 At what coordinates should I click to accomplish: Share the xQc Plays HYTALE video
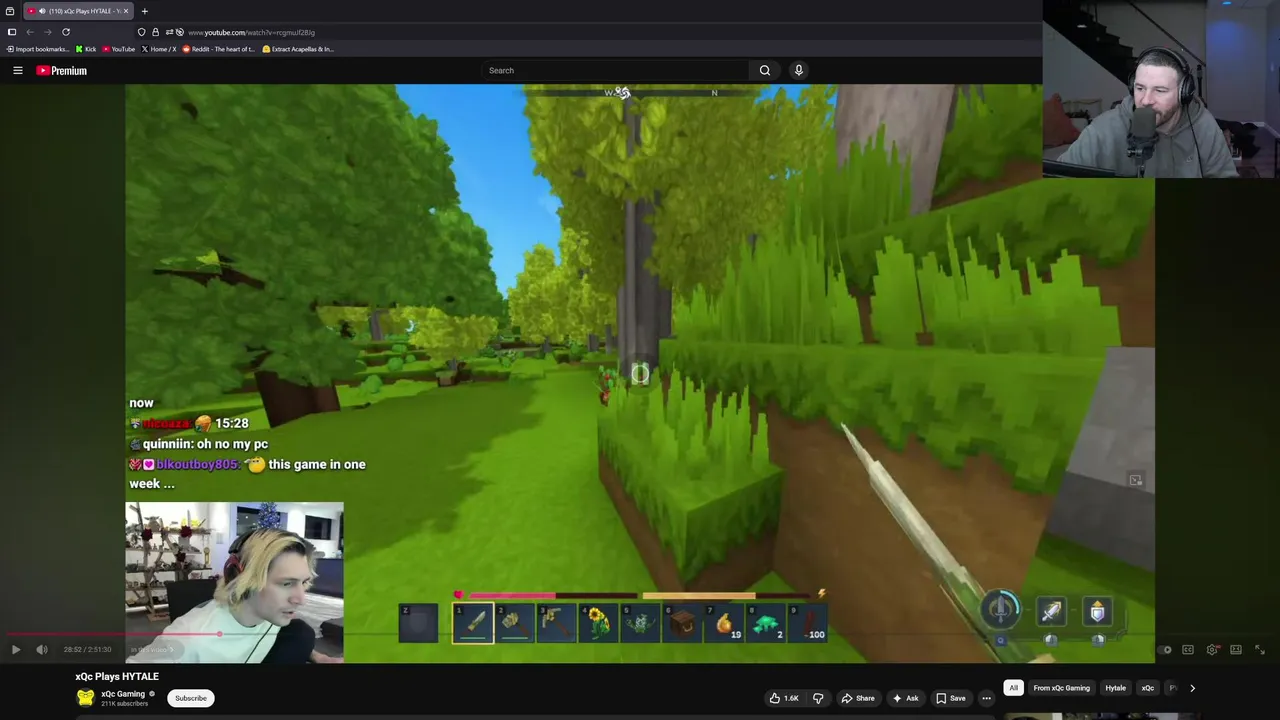pyautogui.click(x=858, y=698)
